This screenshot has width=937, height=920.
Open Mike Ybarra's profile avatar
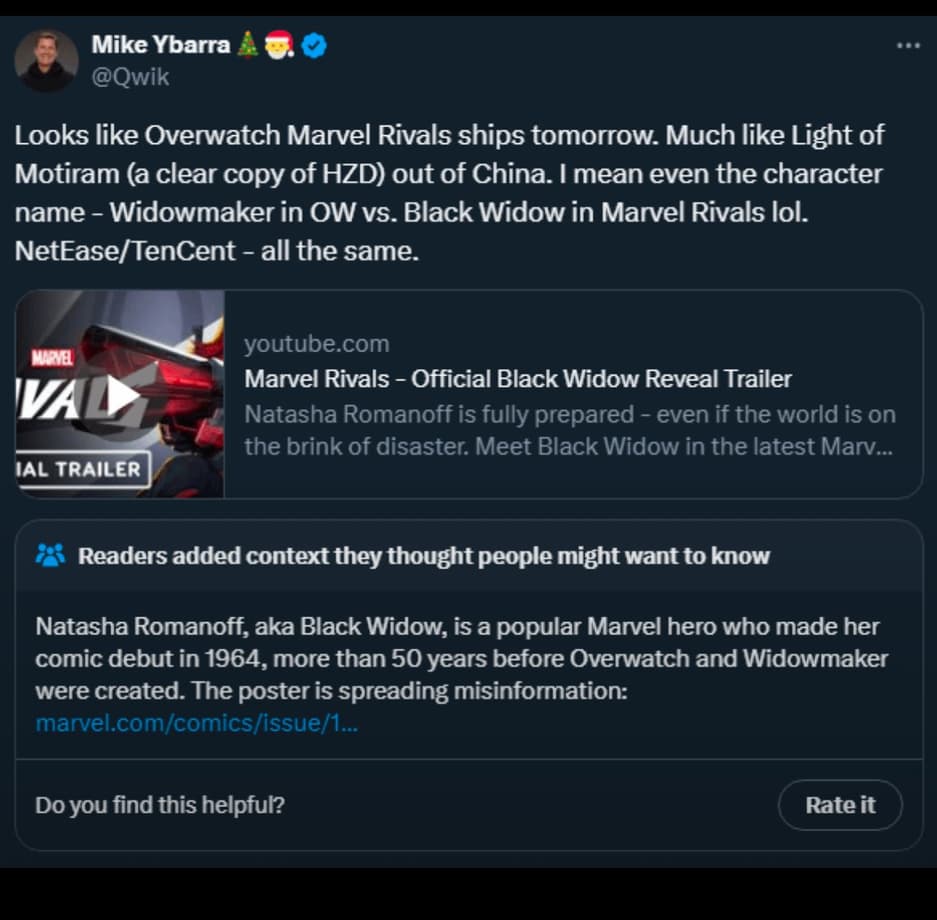click(46, 60)
